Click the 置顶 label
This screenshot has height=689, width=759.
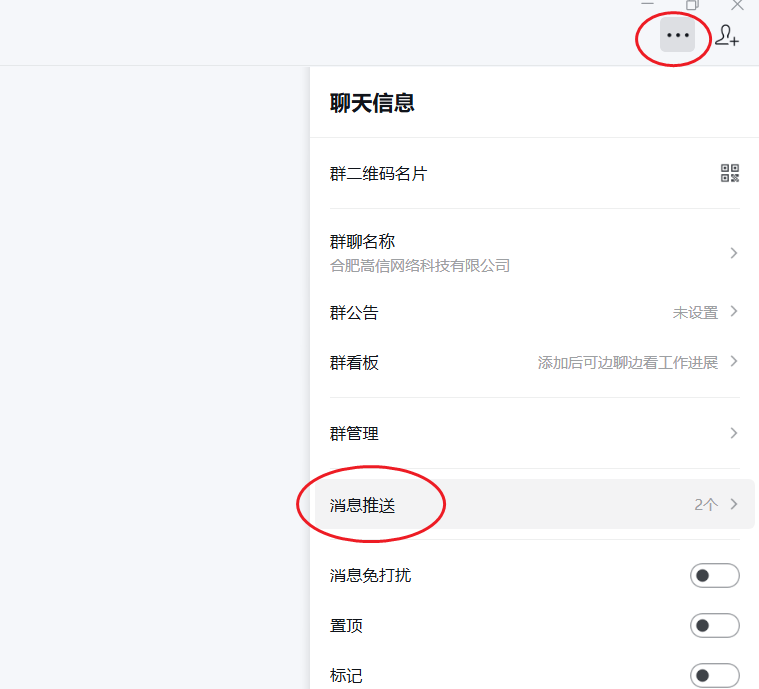346,626
